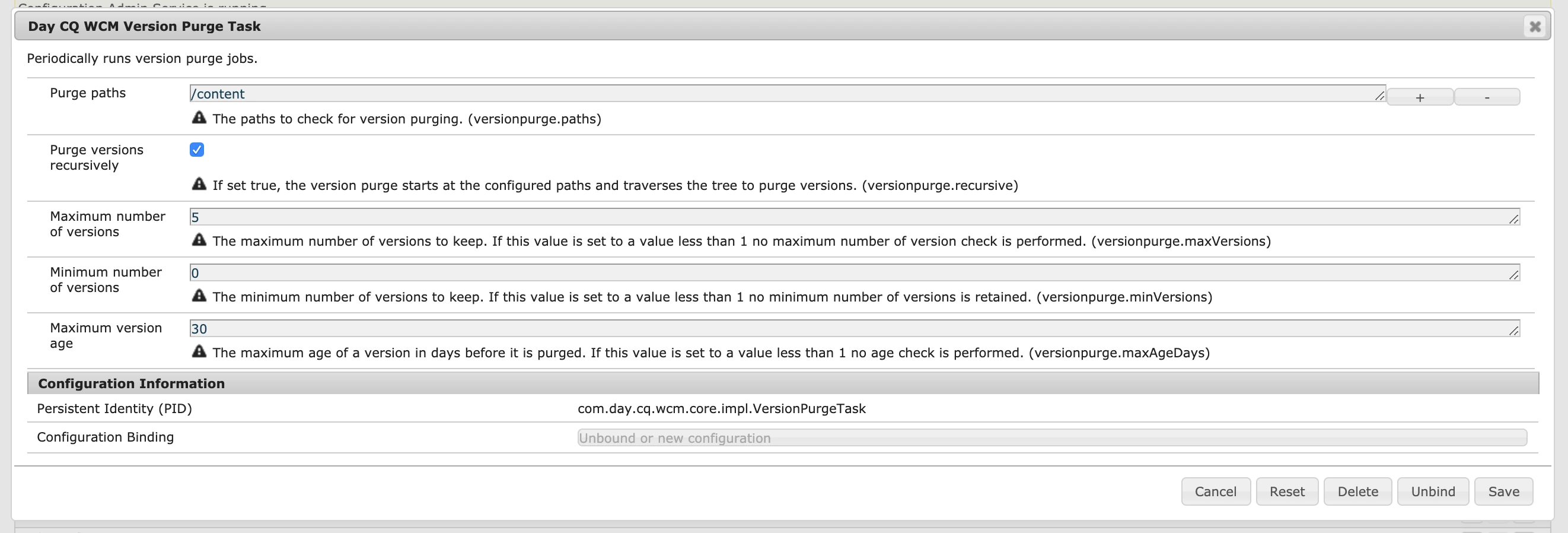Click the Configuration Binding field
Viewport: 1568px width, 533px height.
pos(1052,438)
